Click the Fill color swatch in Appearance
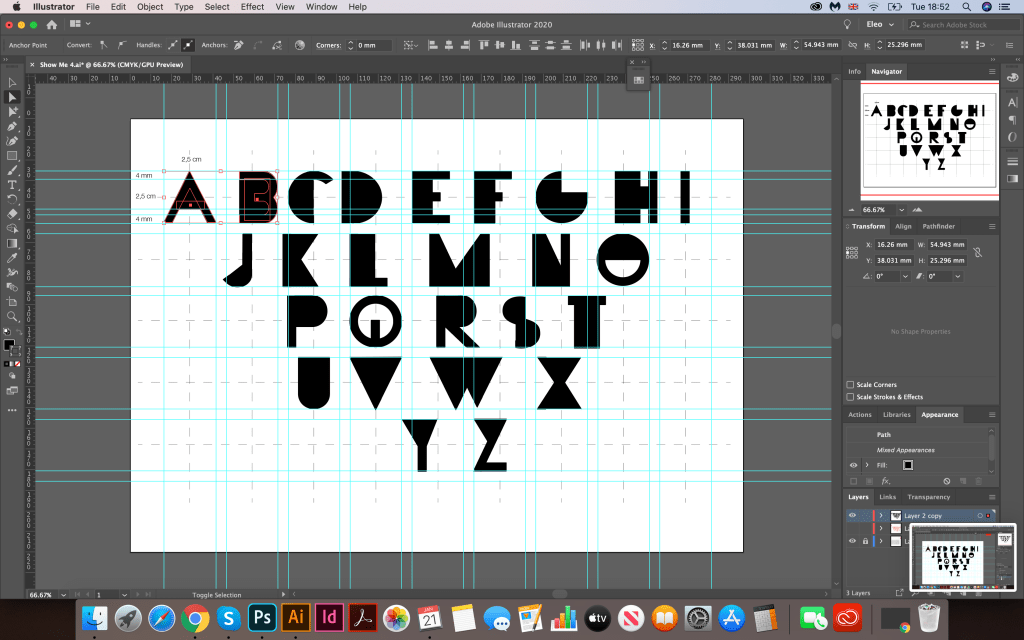 (x=908, y=465)
